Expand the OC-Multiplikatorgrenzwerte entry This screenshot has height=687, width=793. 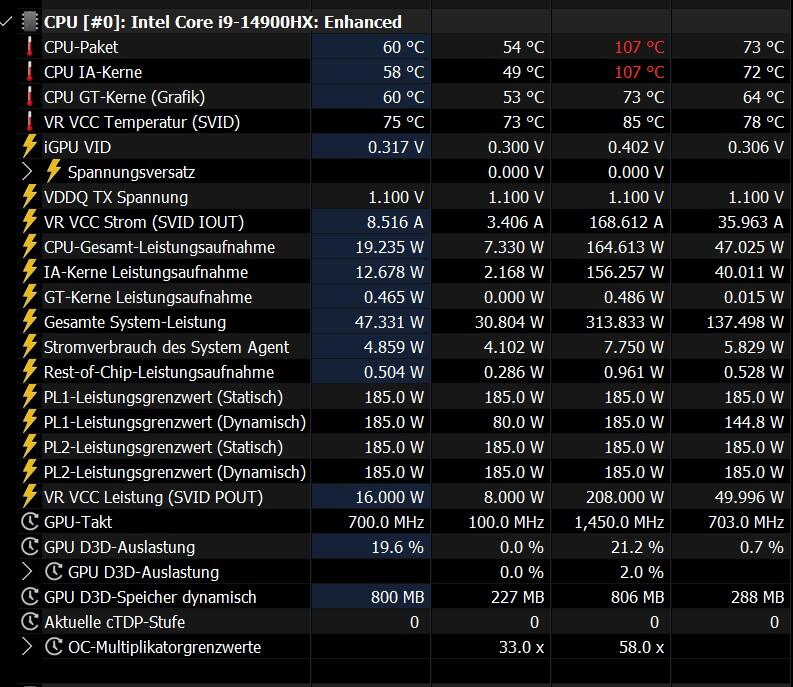coord(27,647)
